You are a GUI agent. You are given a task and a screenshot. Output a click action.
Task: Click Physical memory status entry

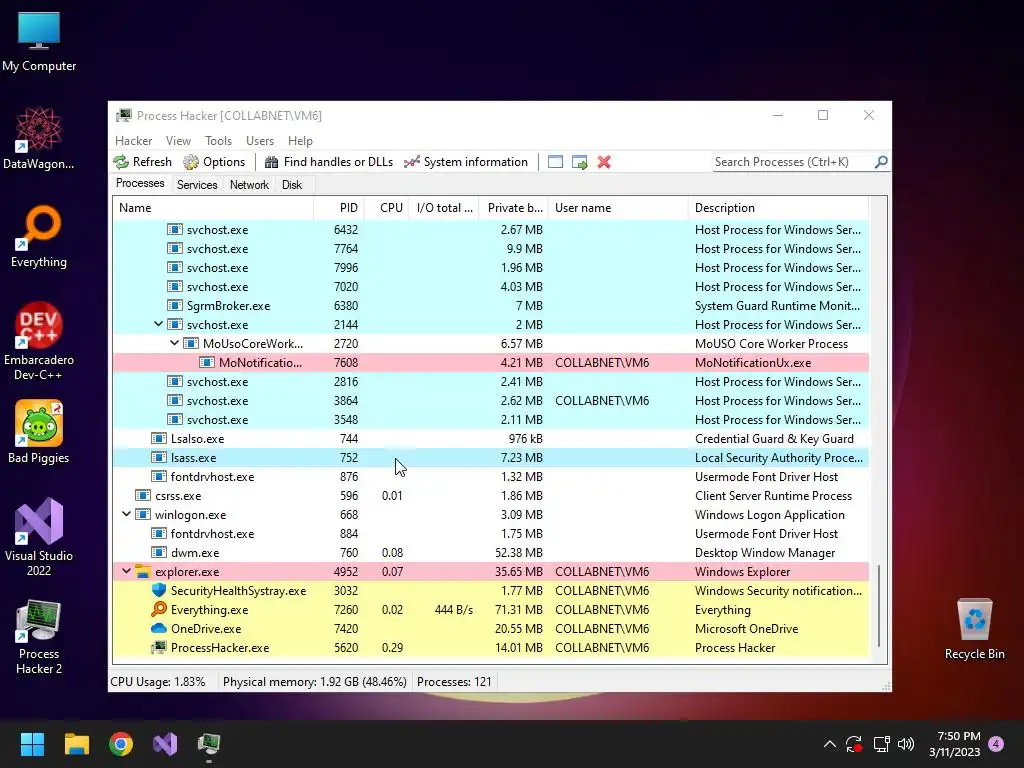[315, 682]
